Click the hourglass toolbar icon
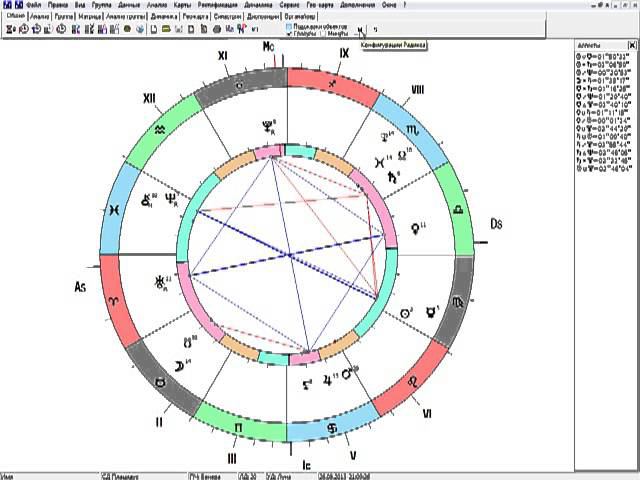The image size is (640, 480). (11, 29)
